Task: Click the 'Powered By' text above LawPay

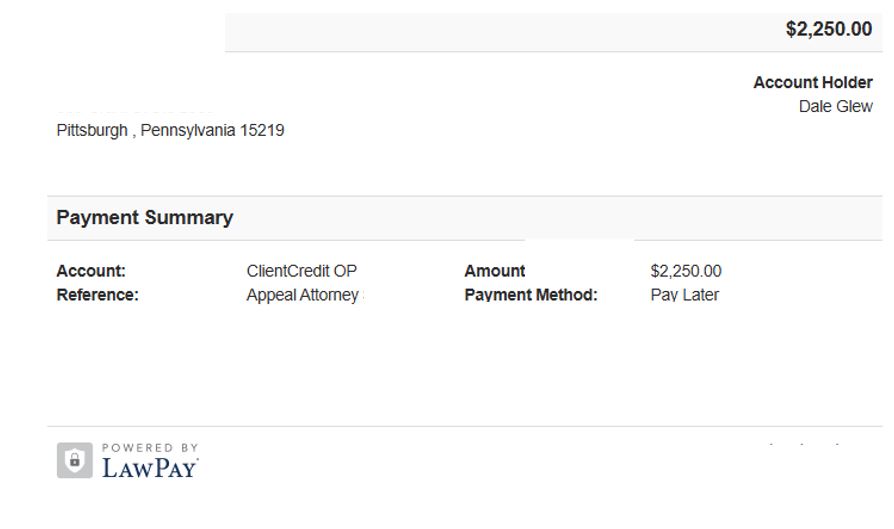Action: [x=150, y=448]
